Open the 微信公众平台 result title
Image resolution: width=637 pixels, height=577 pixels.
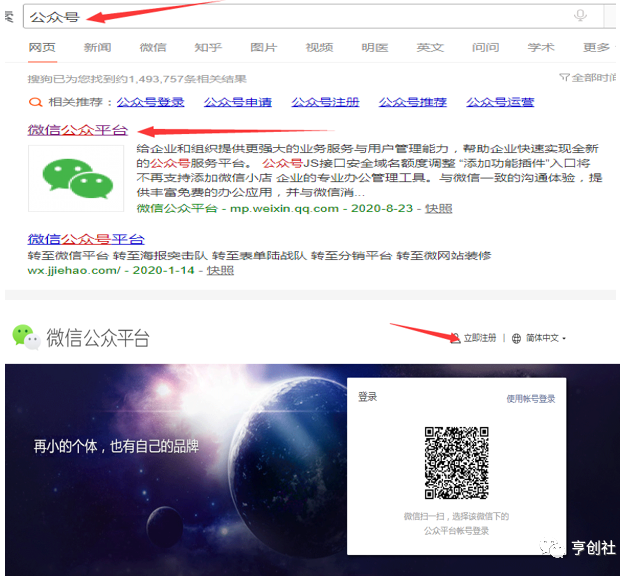coord(78,130)
